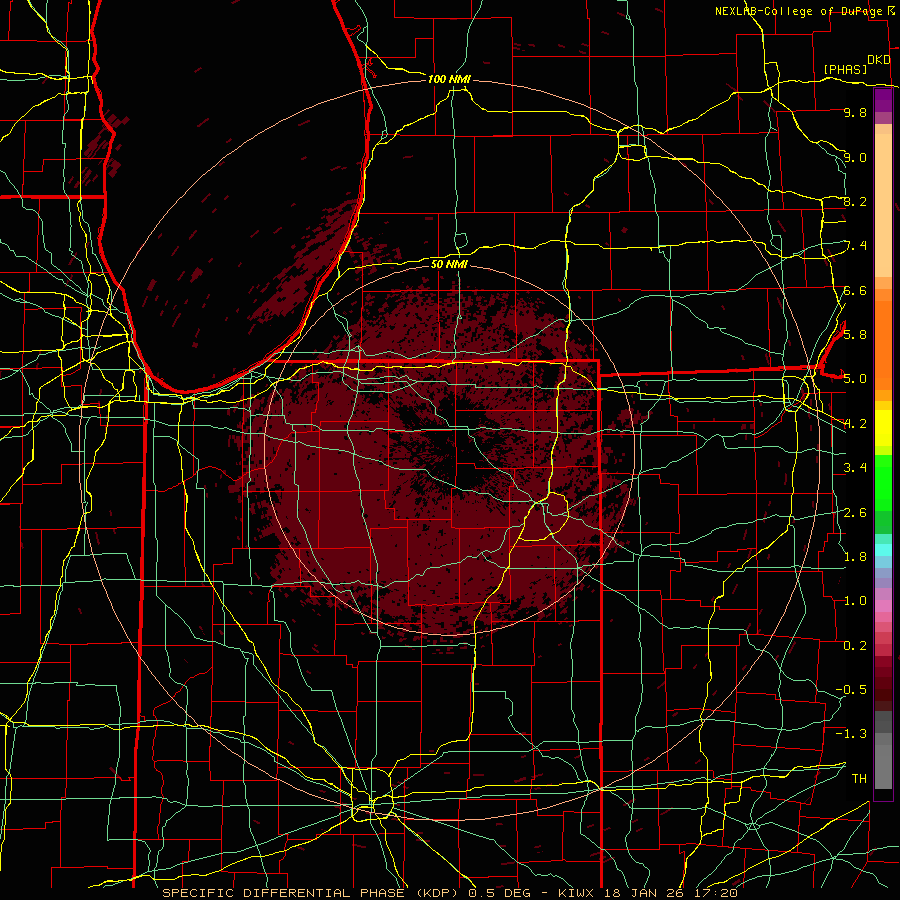
Task: Select the 5.8 legend value
Action: click(x=855, y=335)
